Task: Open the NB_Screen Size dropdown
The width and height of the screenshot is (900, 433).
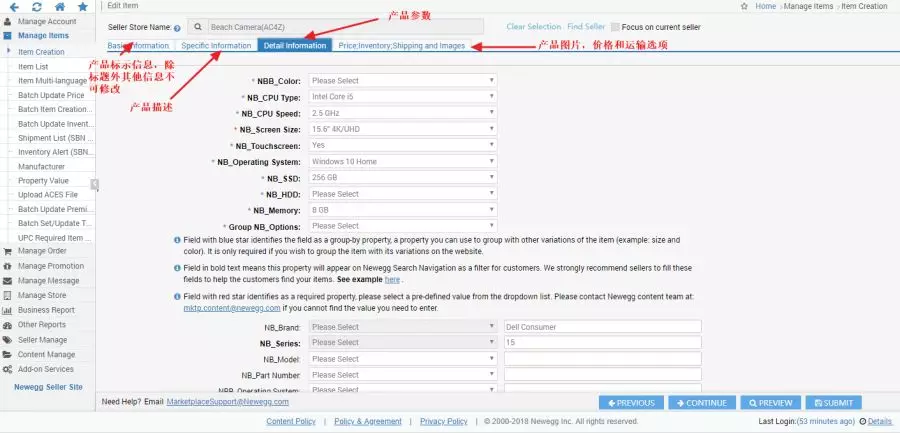Action: 402,129
